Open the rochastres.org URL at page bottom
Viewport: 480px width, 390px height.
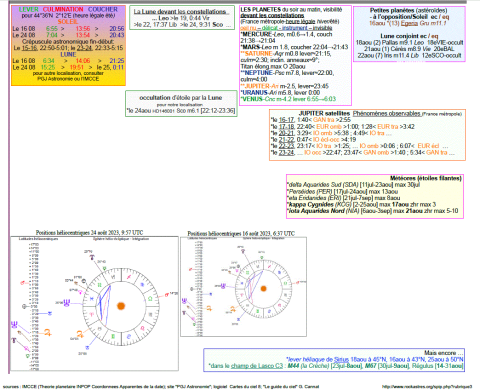click(x=427, y=387)
